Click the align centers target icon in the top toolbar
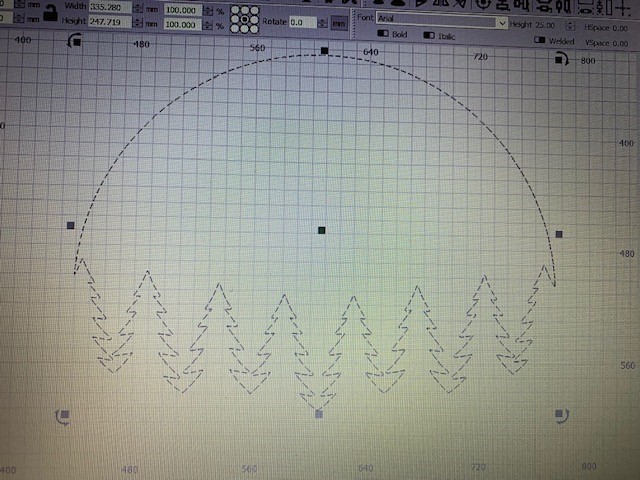Image resolution: width=640 pixels, height=480 pixels. click(483, 4)
